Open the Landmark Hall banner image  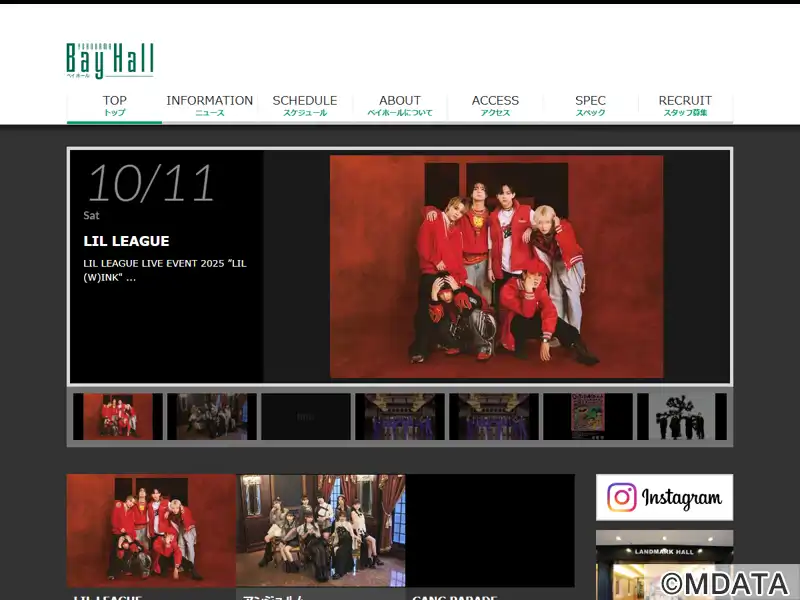(x=664, y=565)
